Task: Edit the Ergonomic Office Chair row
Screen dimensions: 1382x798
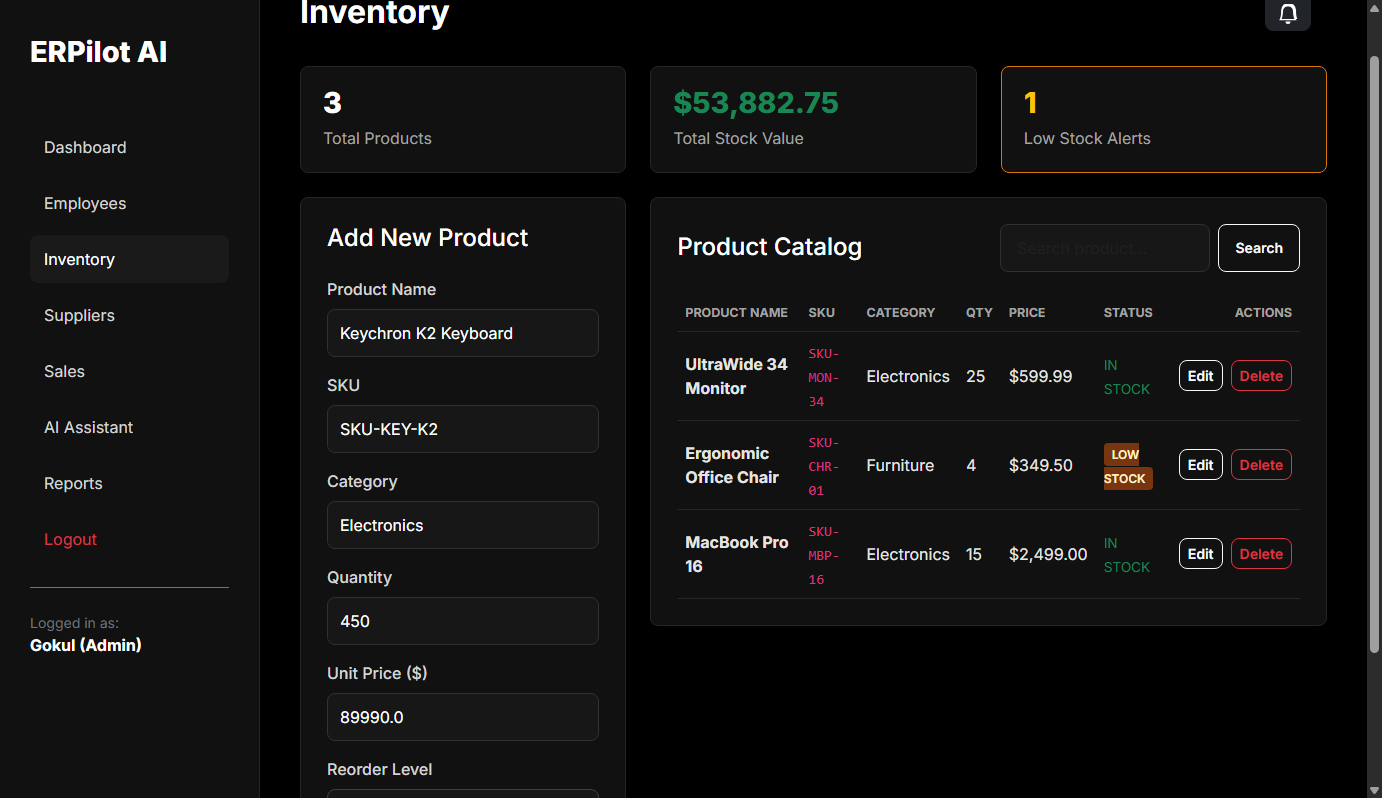Action: tap(1200, 465)
